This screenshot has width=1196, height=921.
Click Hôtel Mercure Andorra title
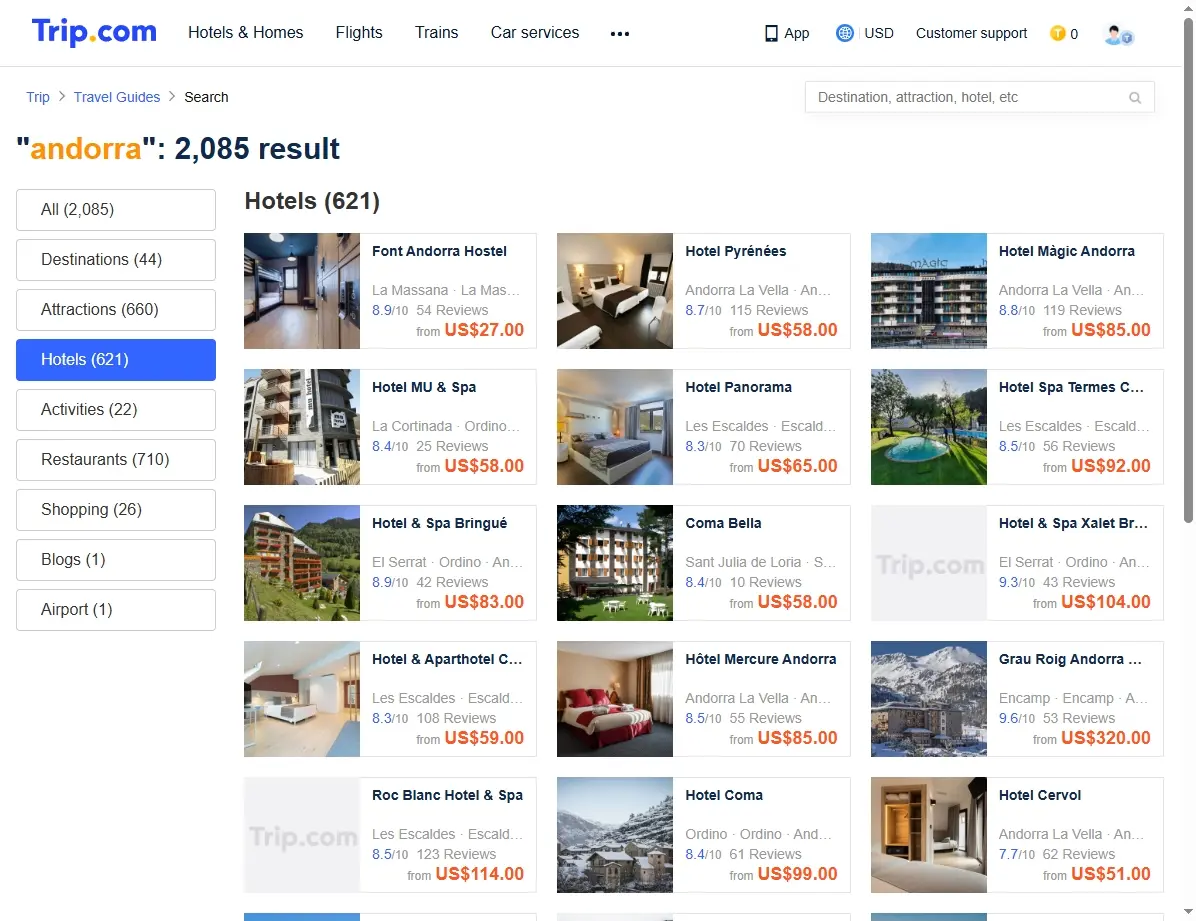[x=760, y=659]
